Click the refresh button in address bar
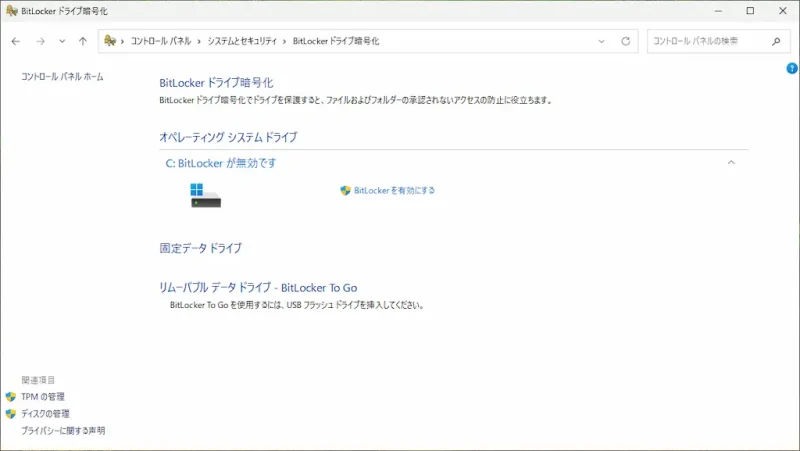This screenshot has height=451, width=800. (x=626, y=41)
